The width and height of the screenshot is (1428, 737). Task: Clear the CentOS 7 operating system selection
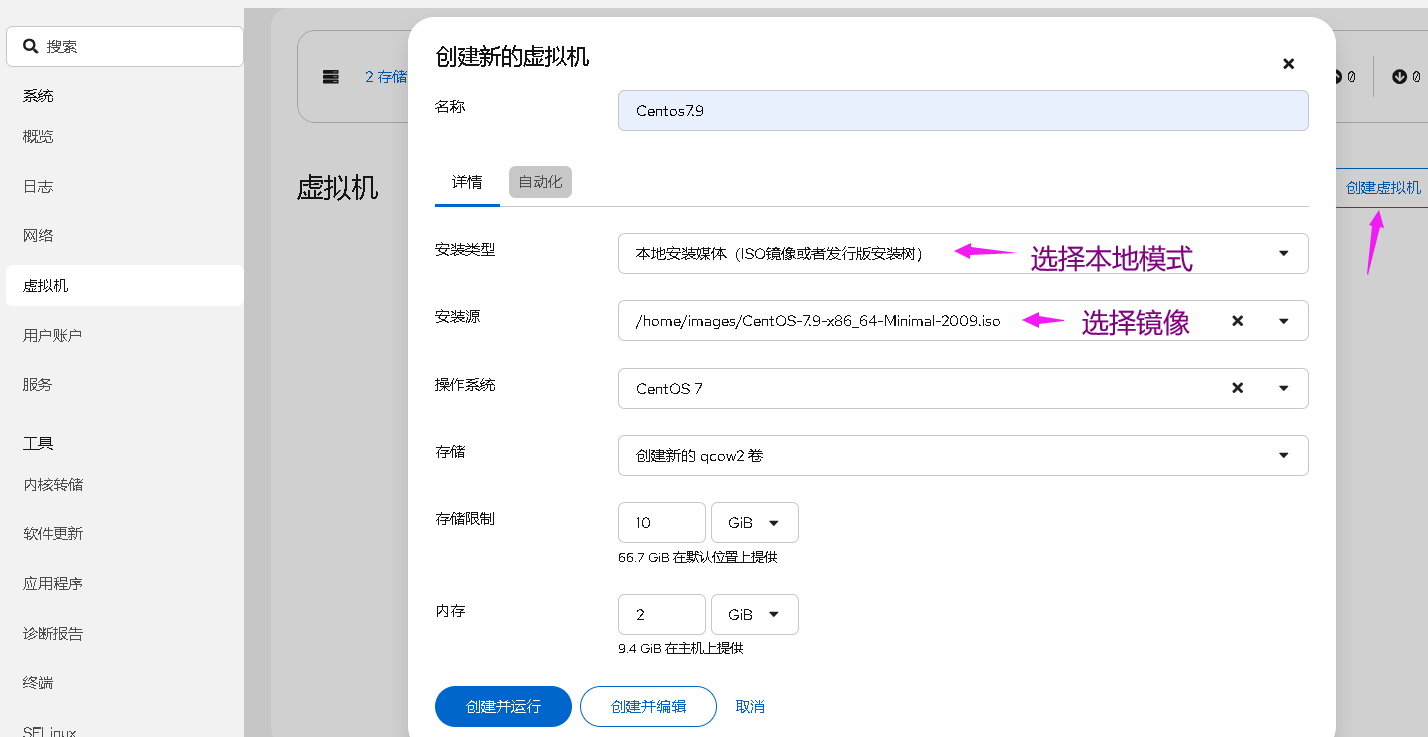[x=1237, y=388]
